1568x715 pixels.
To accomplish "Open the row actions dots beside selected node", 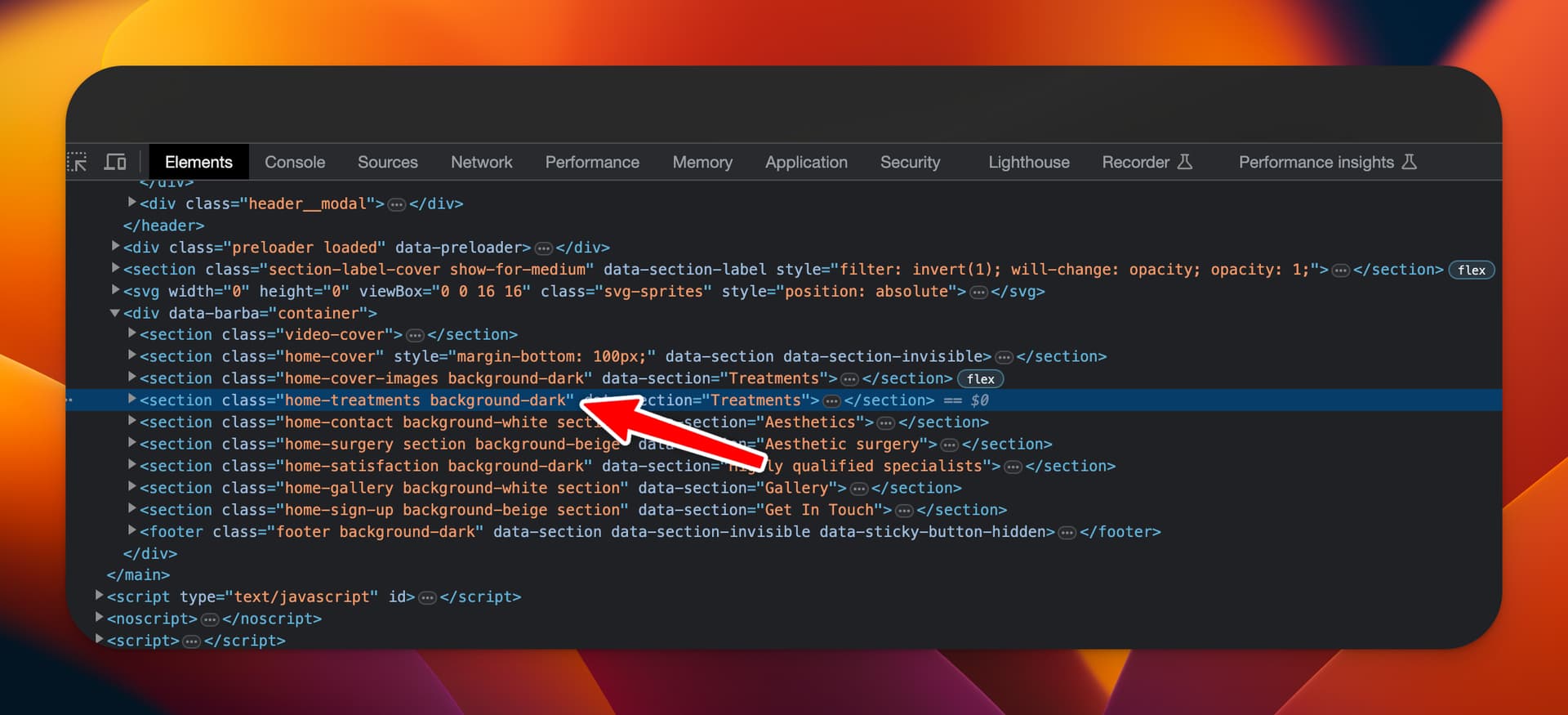I will point(69,400).
